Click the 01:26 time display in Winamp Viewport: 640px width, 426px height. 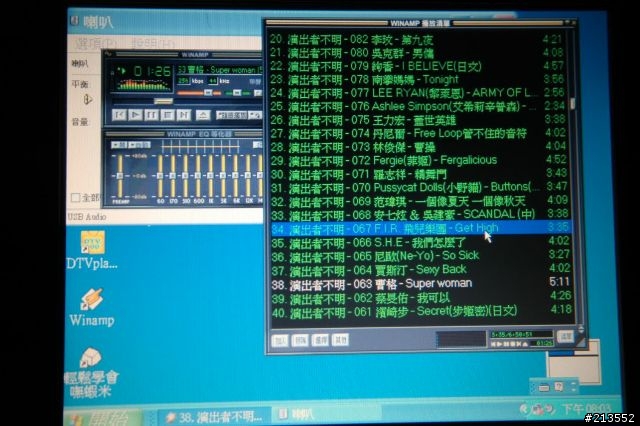153,71
